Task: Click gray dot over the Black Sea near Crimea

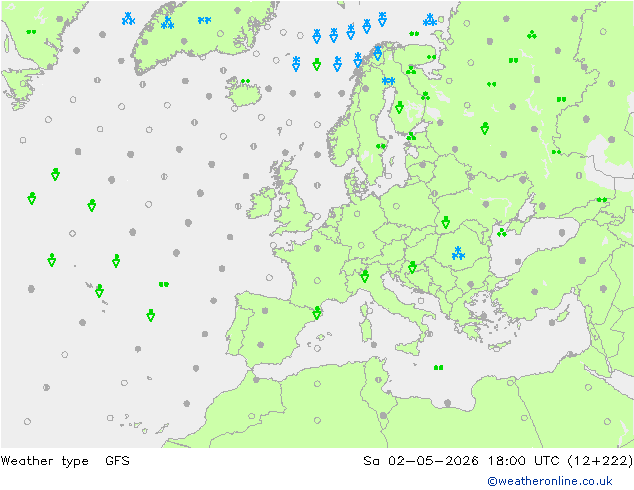Action: [562, 232]
